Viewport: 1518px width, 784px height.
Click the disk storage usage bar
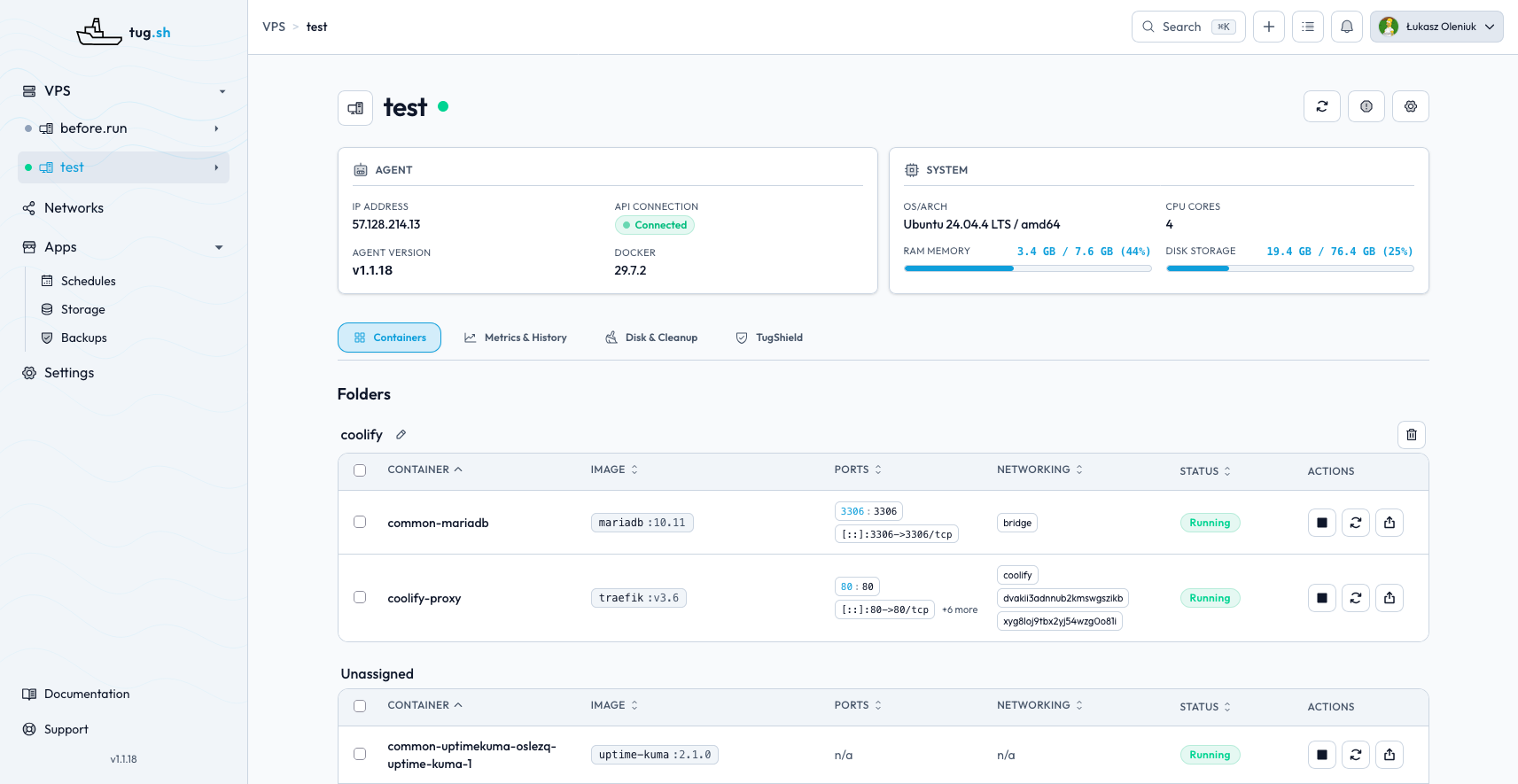(x=1289, y=268)
